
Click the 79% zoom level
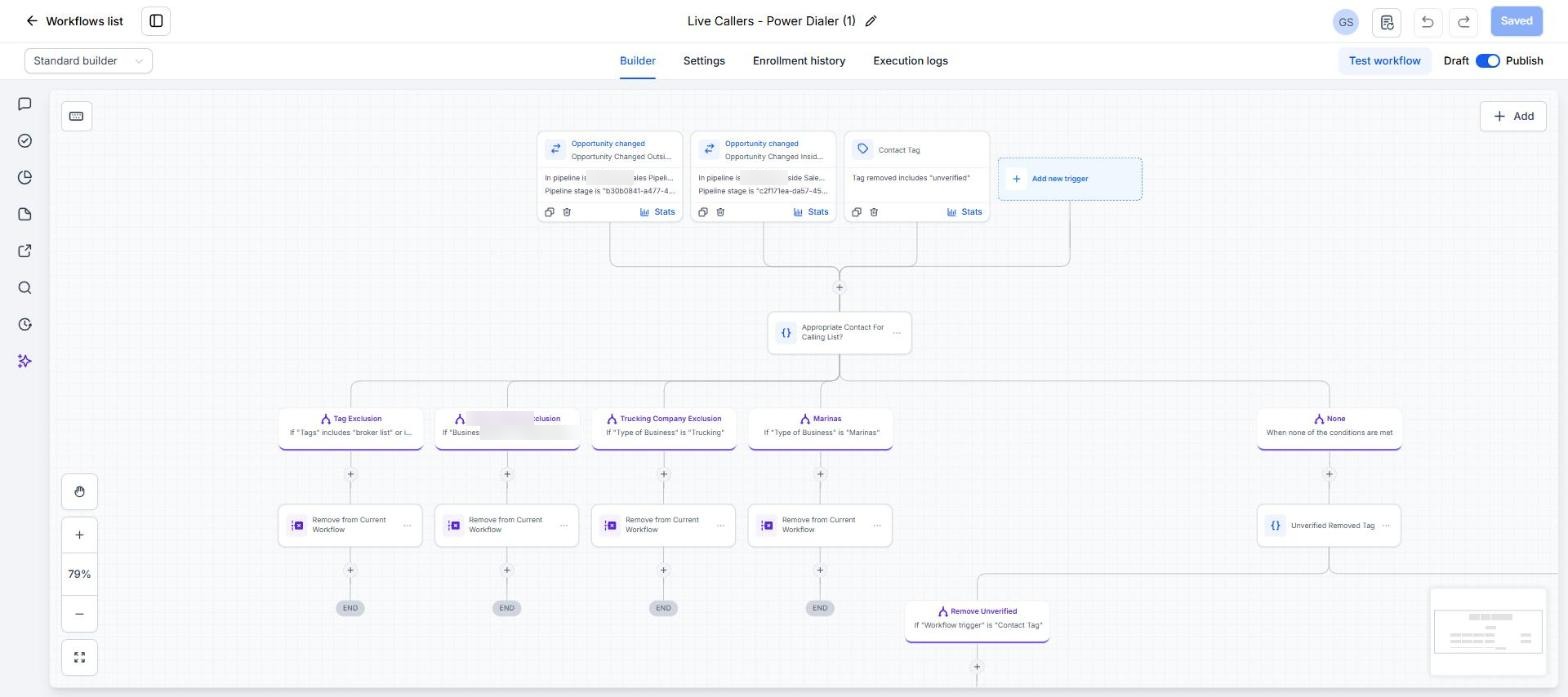(79, 574)
